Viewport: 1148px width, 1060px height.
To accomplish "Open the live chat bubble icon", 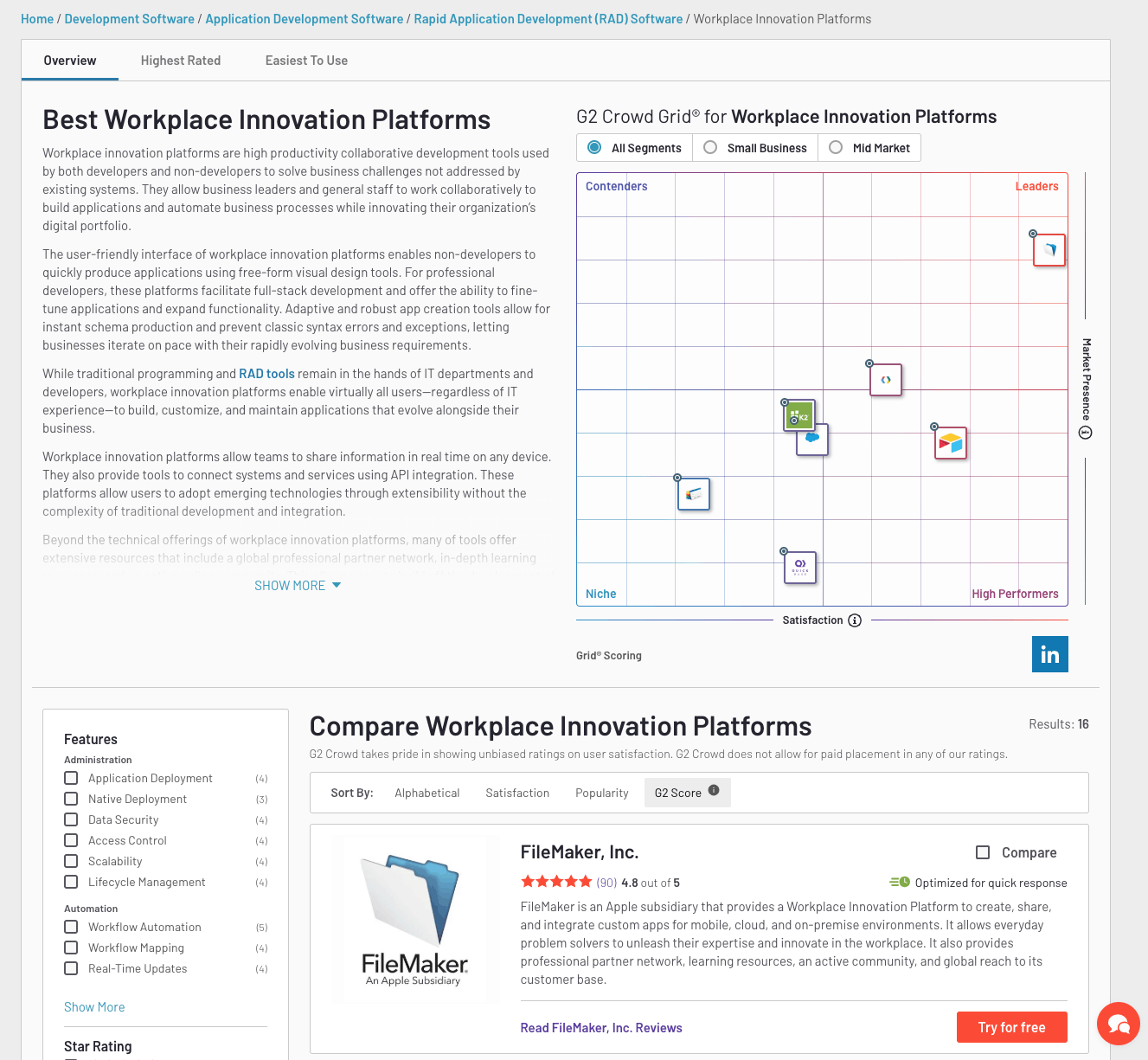I will [1119, 1025].
